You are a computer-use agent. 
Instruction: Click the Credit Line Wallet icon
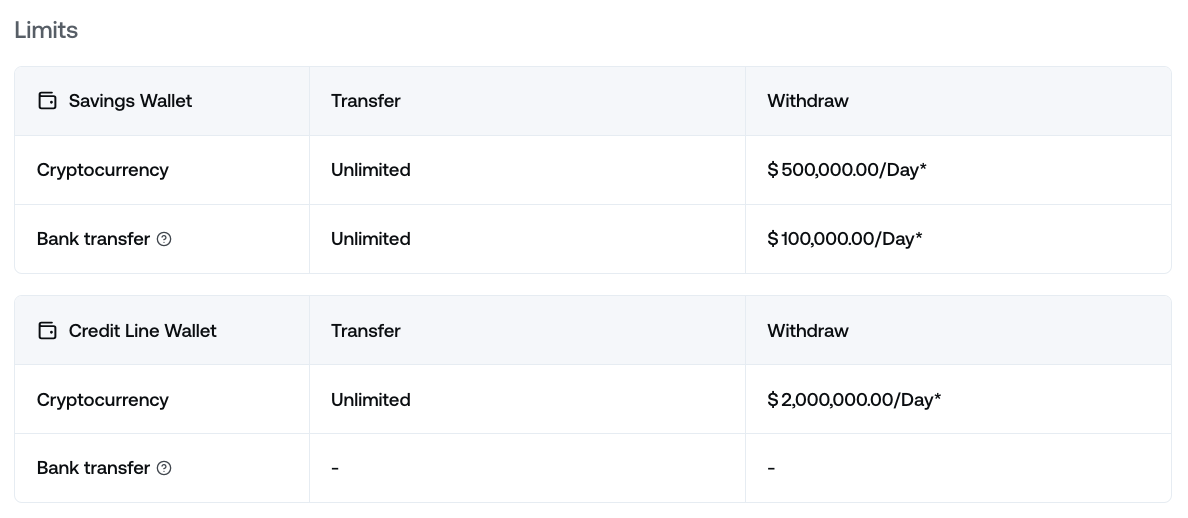(47, 331)
